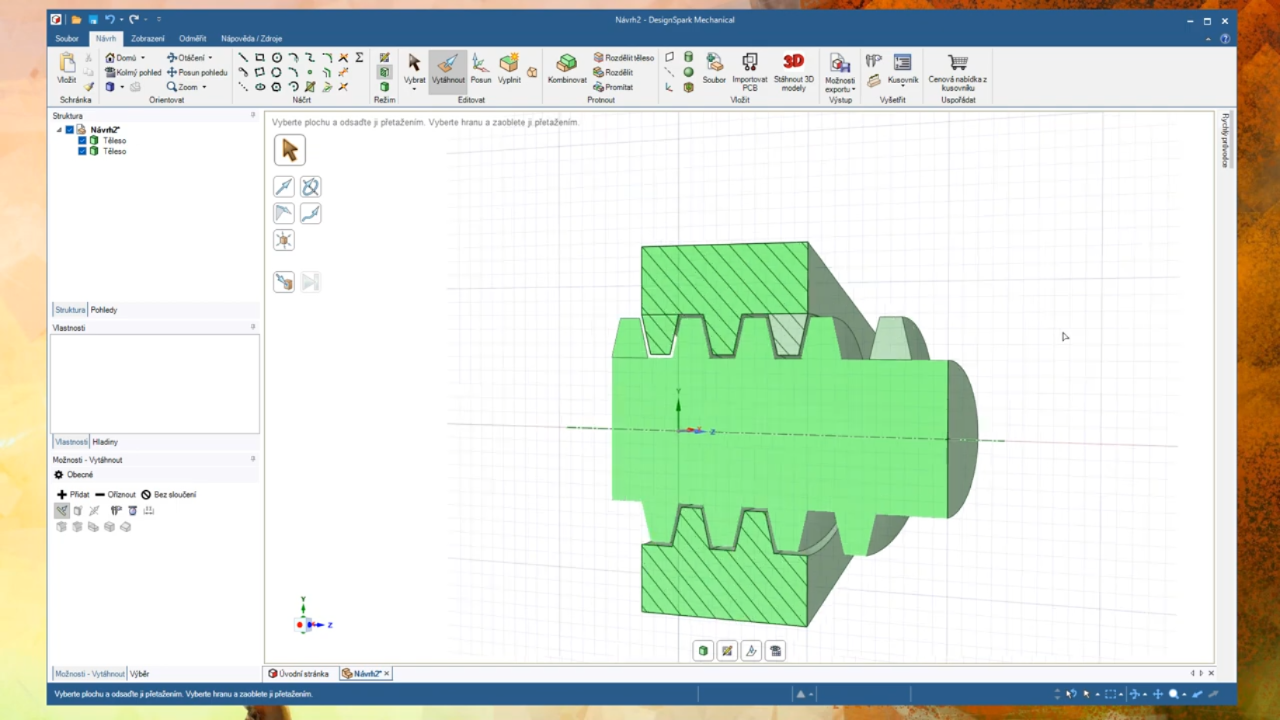Expand the Zoom dropdown arrow

[204, 87]
